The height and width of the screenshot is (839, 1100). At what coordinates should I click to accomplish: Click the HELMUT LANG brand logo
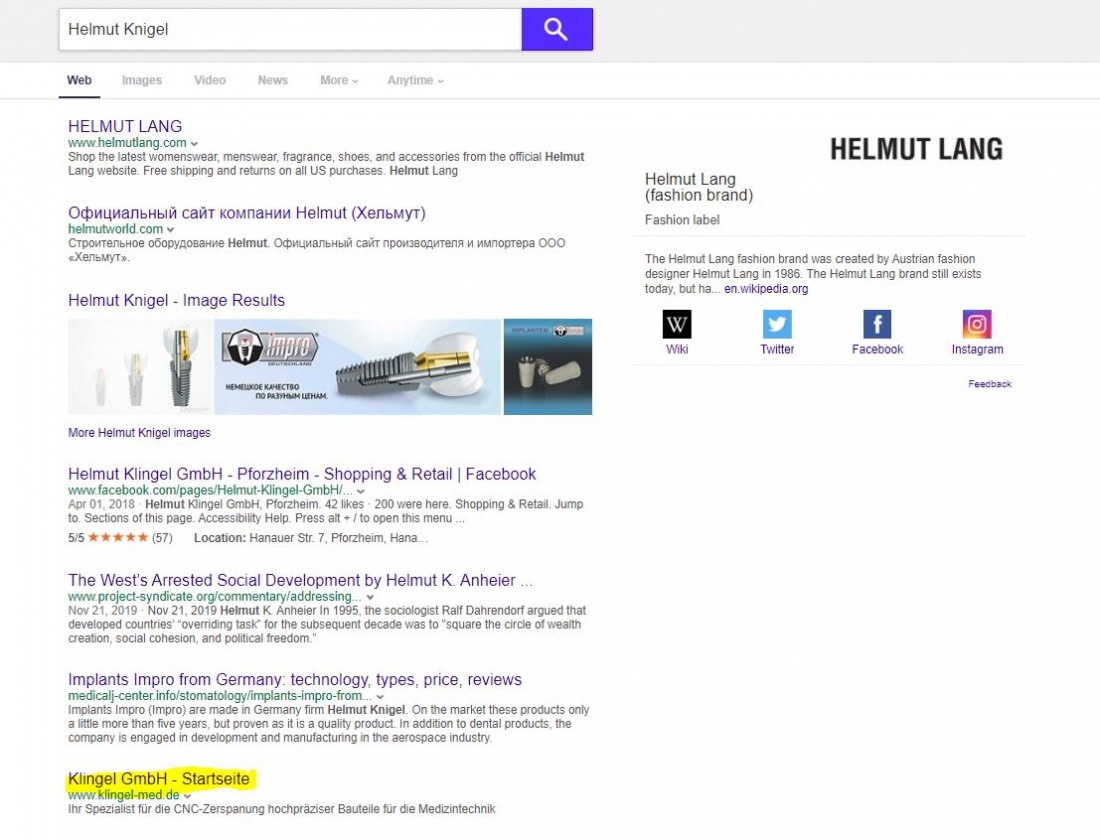pos(915,150)
